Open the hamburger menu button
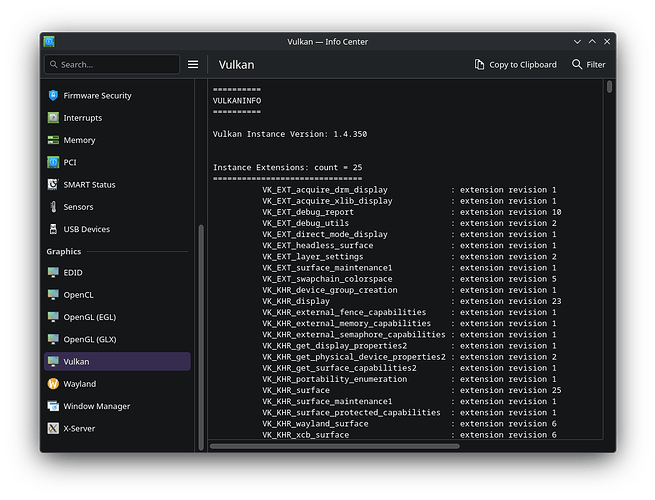 (193, 64)
